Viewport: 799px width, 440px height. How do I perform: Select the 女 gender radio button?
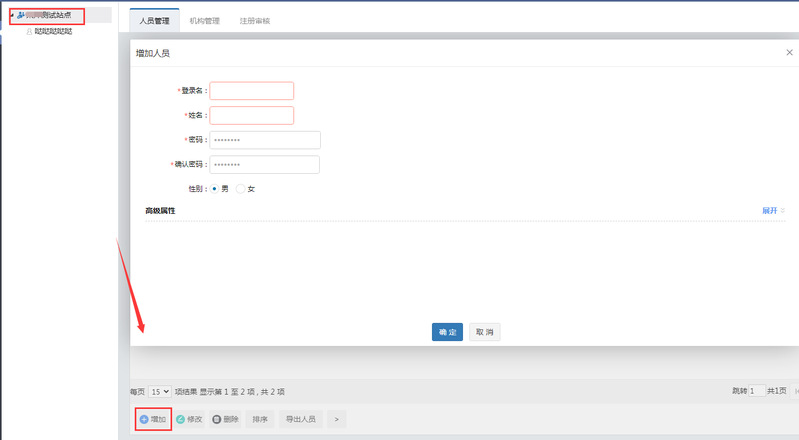(241, 188)
